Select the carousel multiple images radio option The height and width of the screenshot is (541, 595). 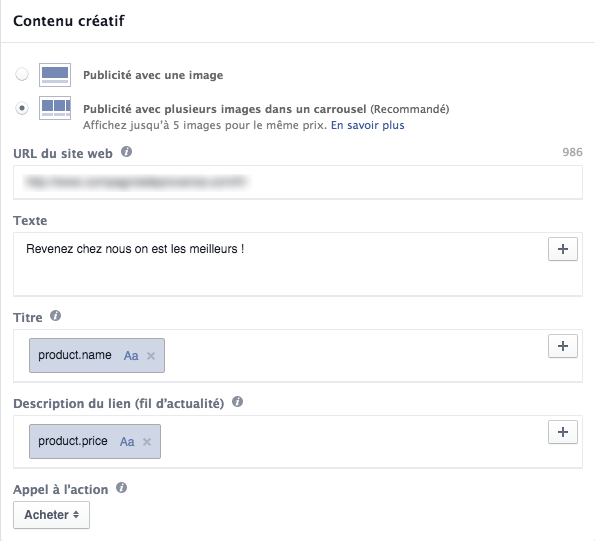tap(22, 109)
